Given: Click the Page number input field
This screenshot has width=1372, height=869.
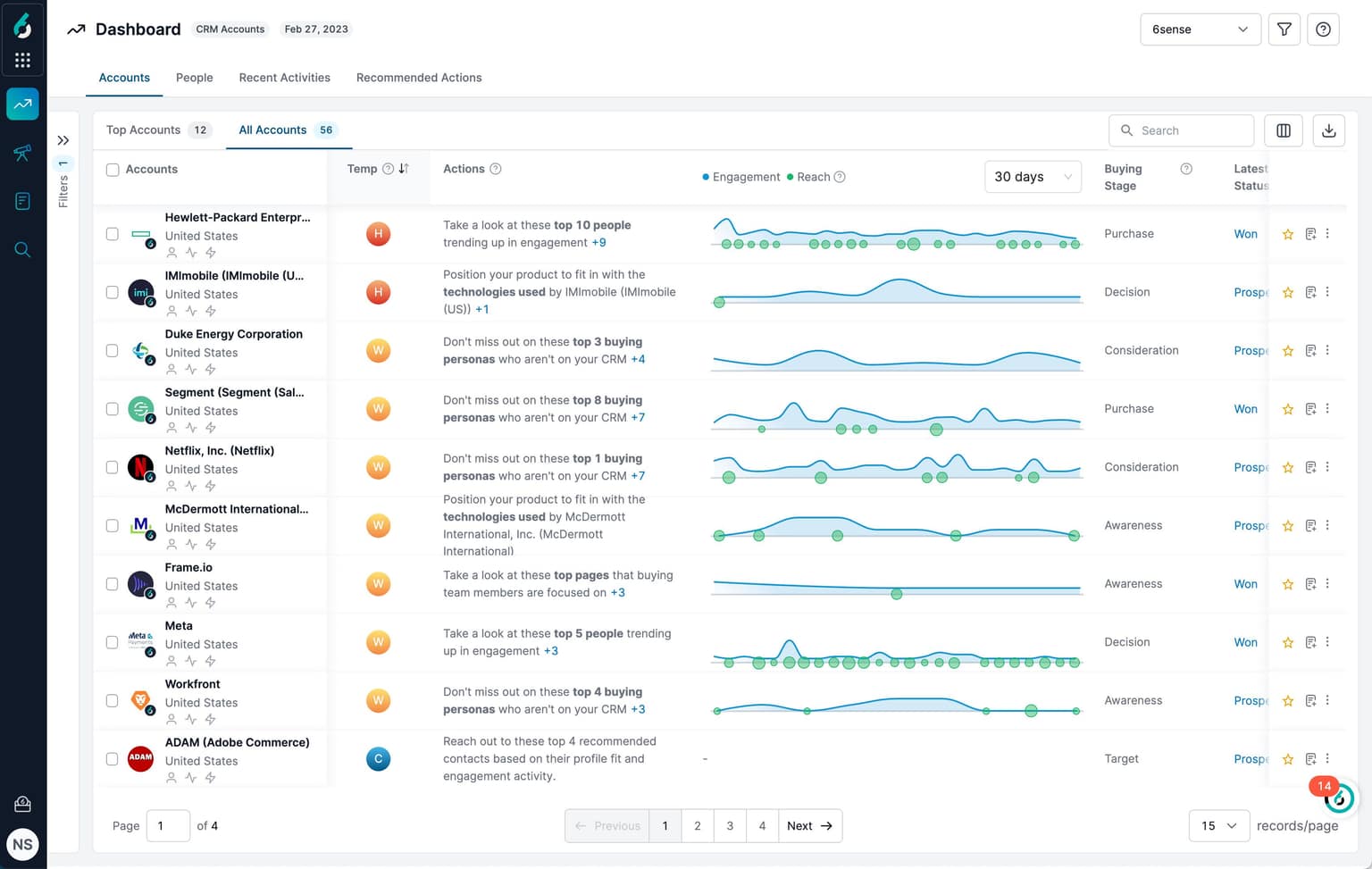Looking at the screenshot, I should [168, 825].
